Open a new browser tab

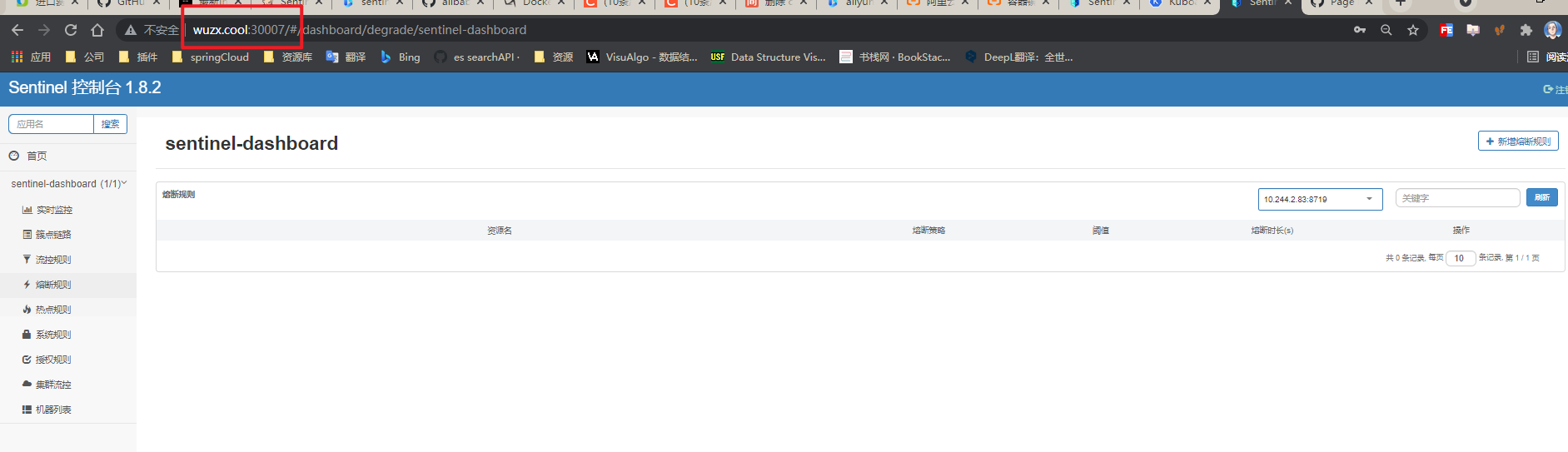point(1401,2)
